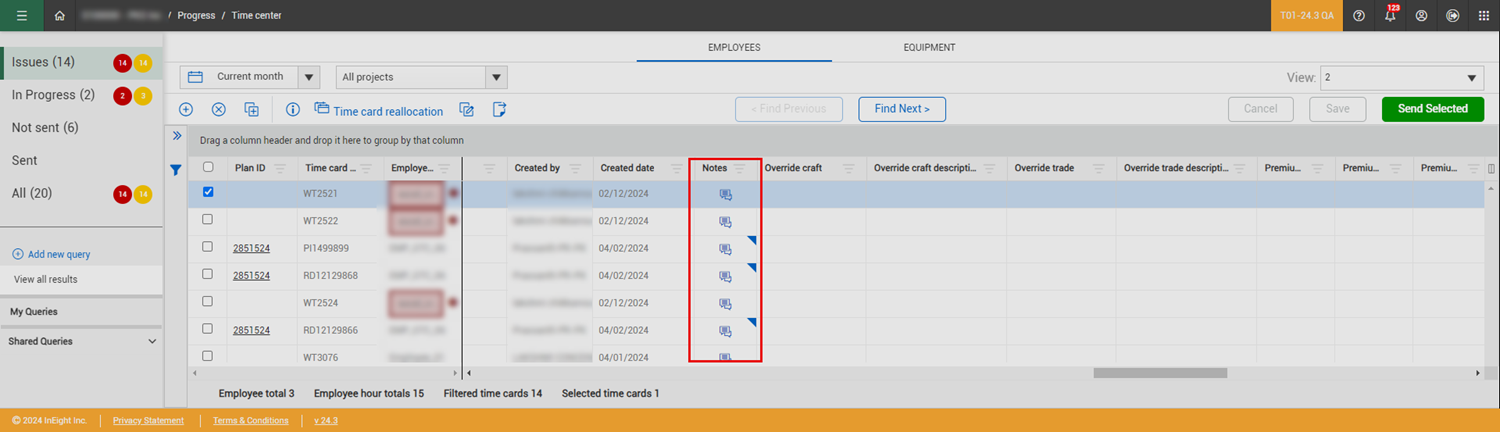Open notes icon for RD12129866 row
Image resolution: width=1500 pixels, height=432 pixels.
click(x=726, y=331)
